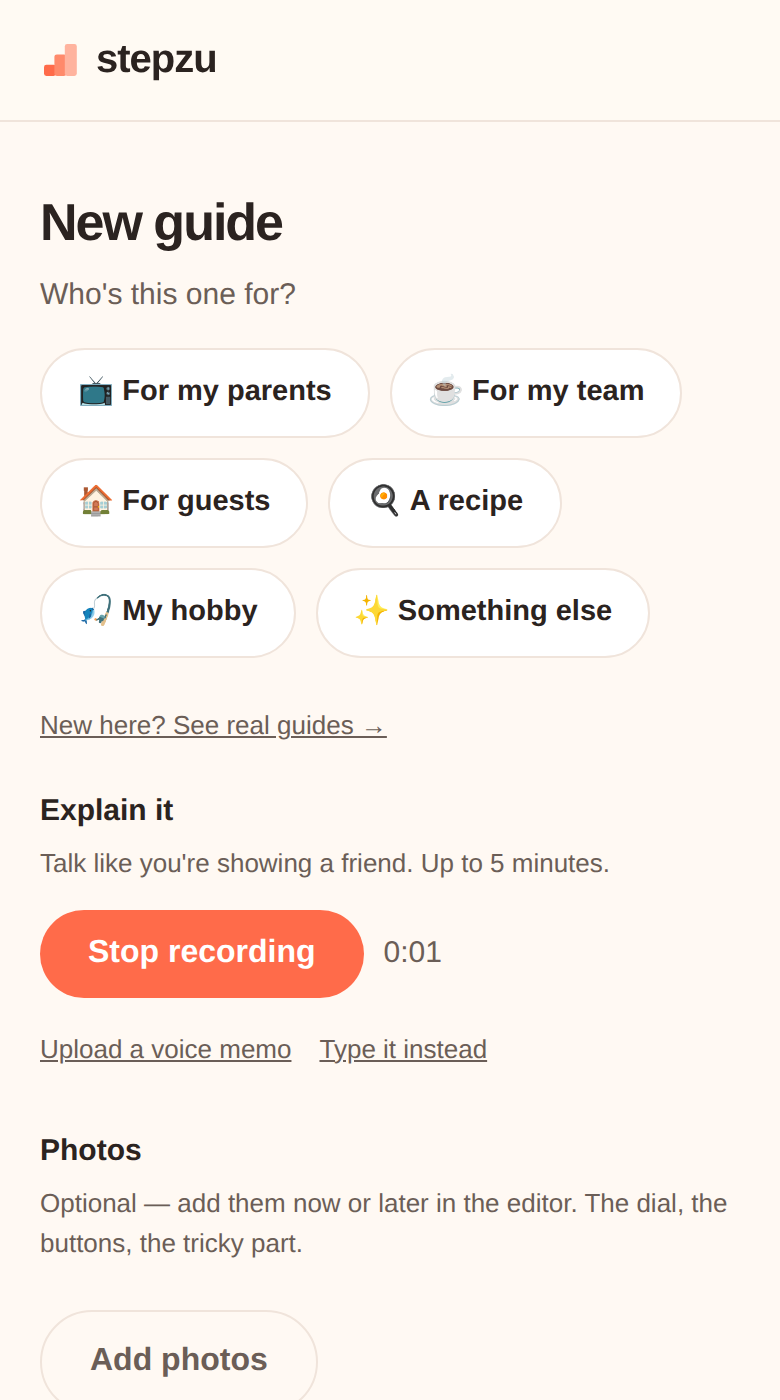Click the sparkles emoji icon
Image resolution: width=780 pixels, height=1400 pixels.
pos(372,611)
